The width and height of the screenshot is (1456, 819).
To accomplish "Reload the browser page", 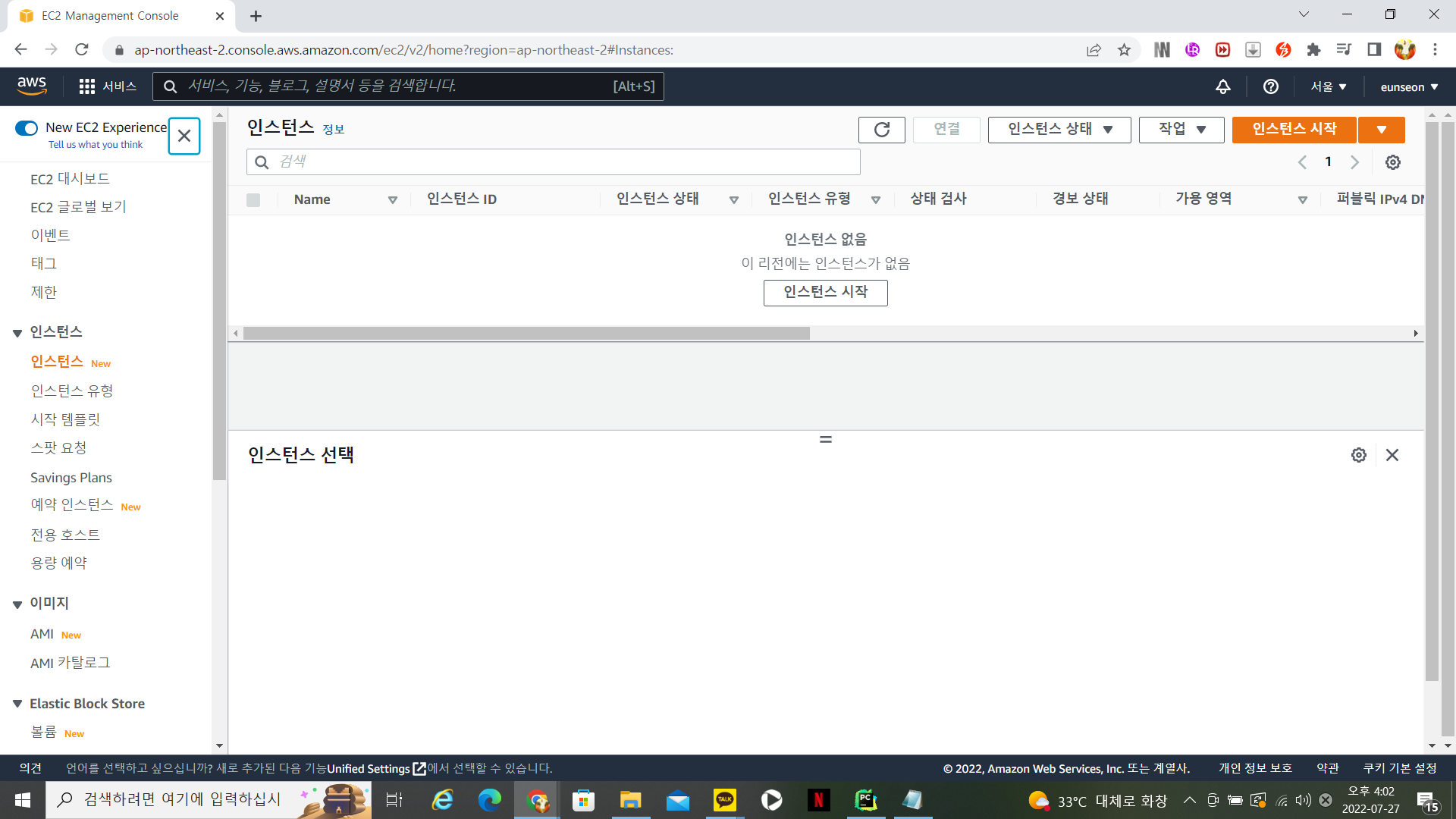I will click(x=82, y=50).
